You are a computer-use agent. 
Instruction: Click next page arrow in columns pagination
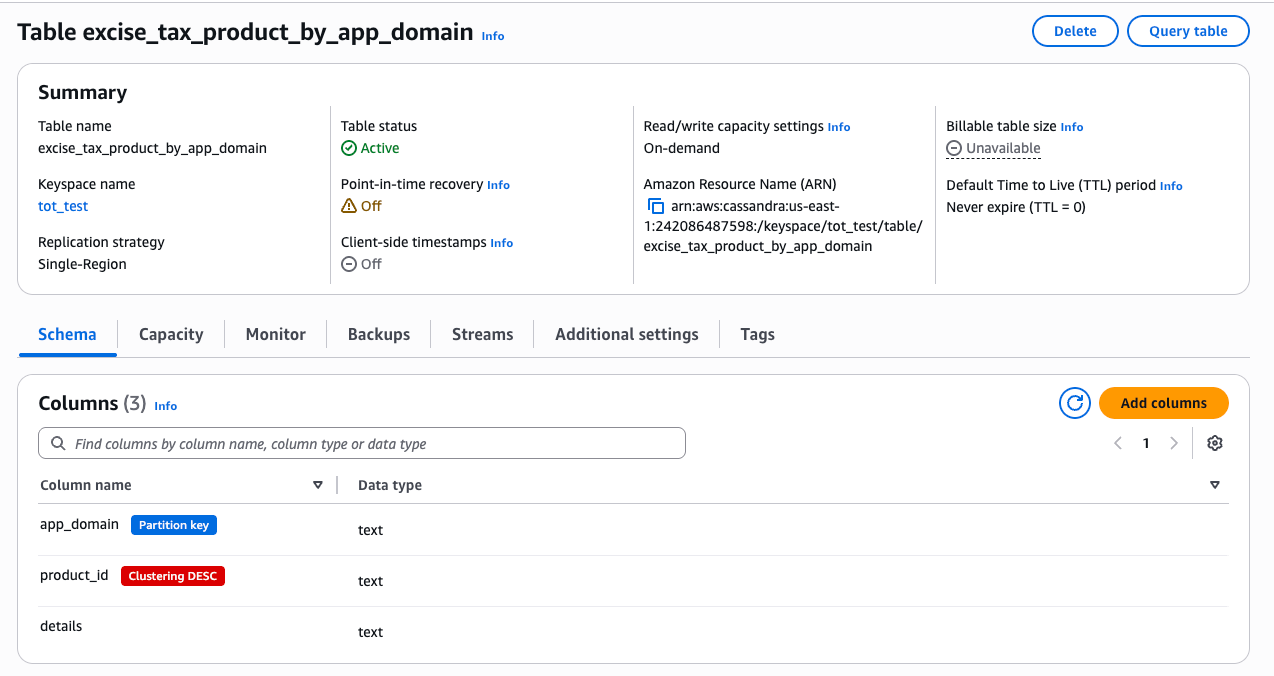click(1174, 443)
